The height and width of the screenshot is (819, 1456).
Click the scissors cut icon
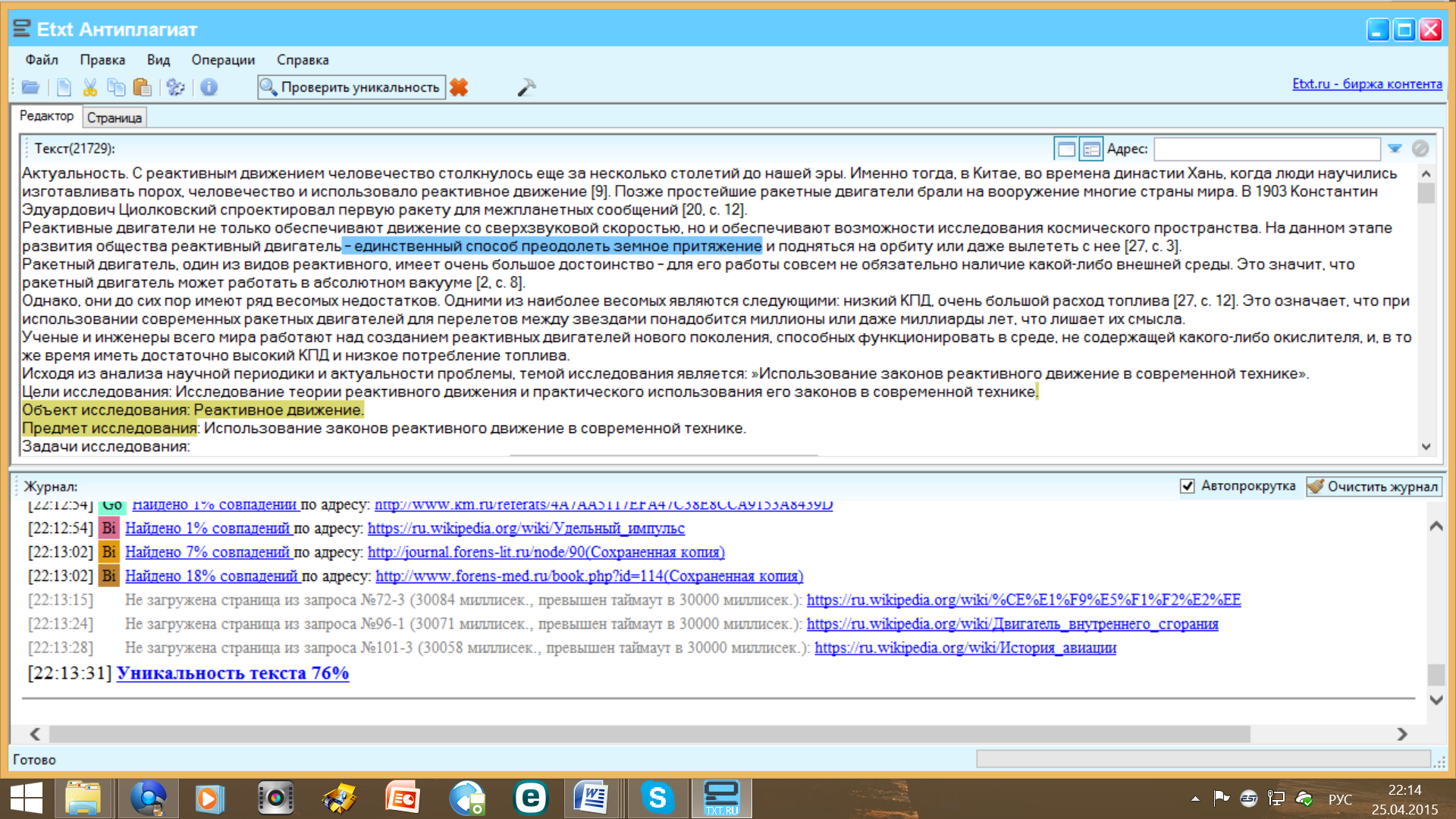pos(90,88)
